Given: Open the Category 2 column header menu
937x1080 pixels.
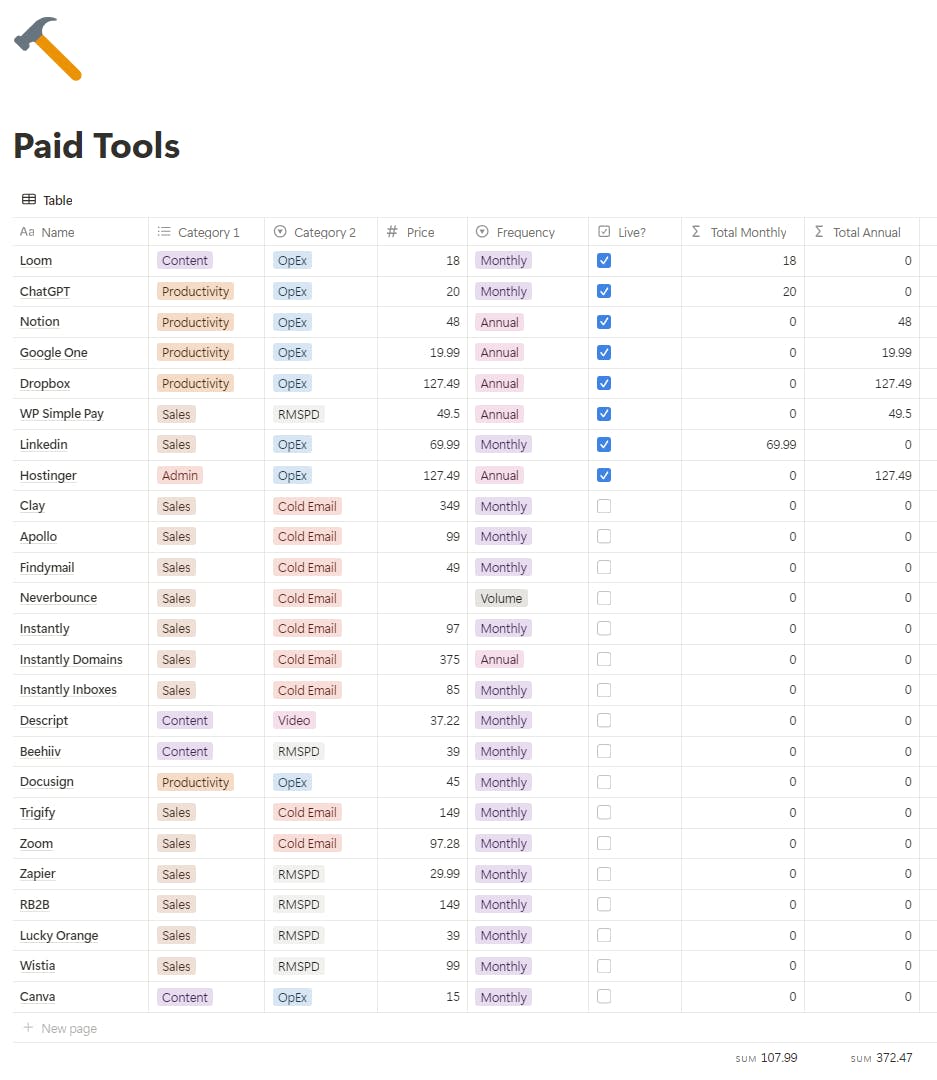Looking at the screenshot, I should (x=321, y=232).
